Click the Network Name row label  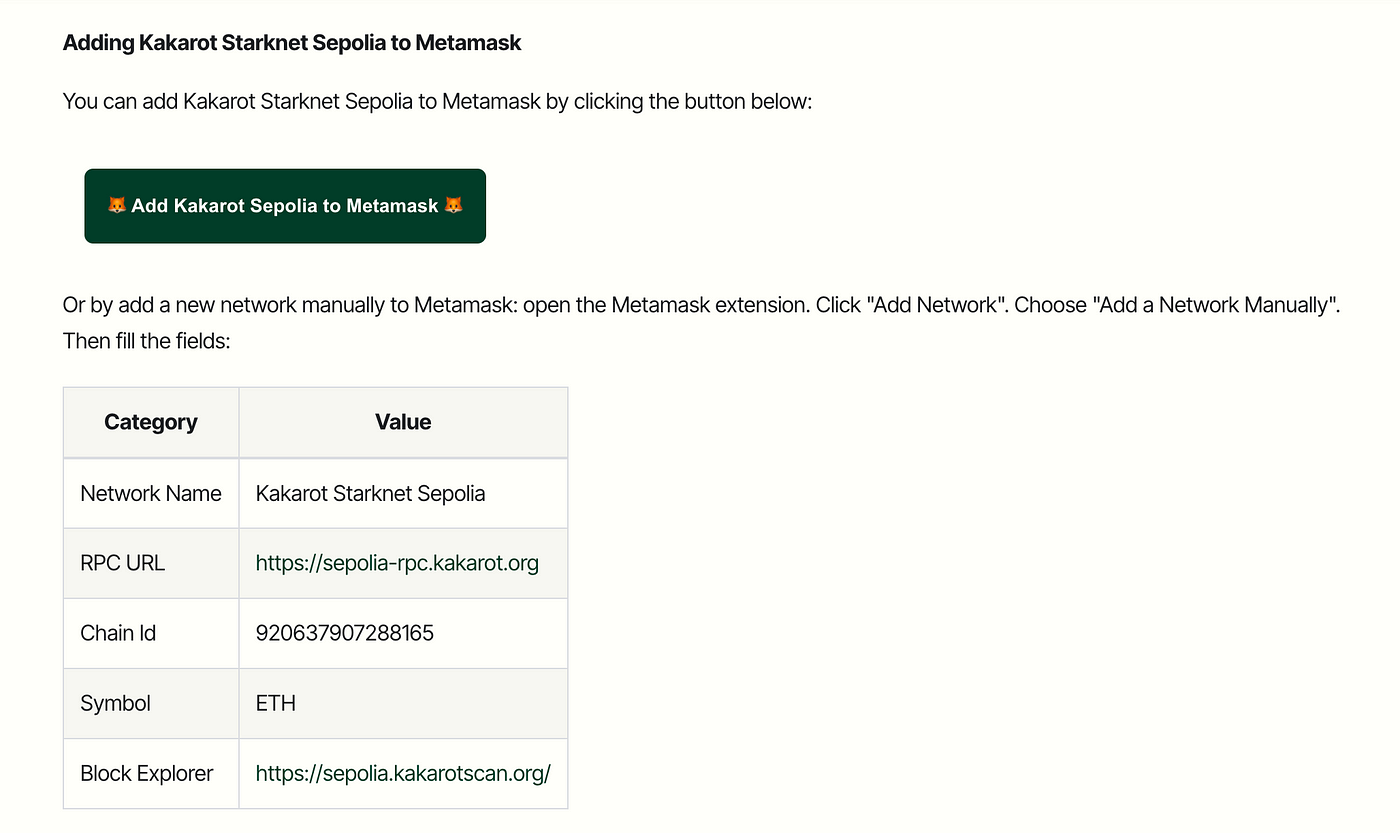151,493
